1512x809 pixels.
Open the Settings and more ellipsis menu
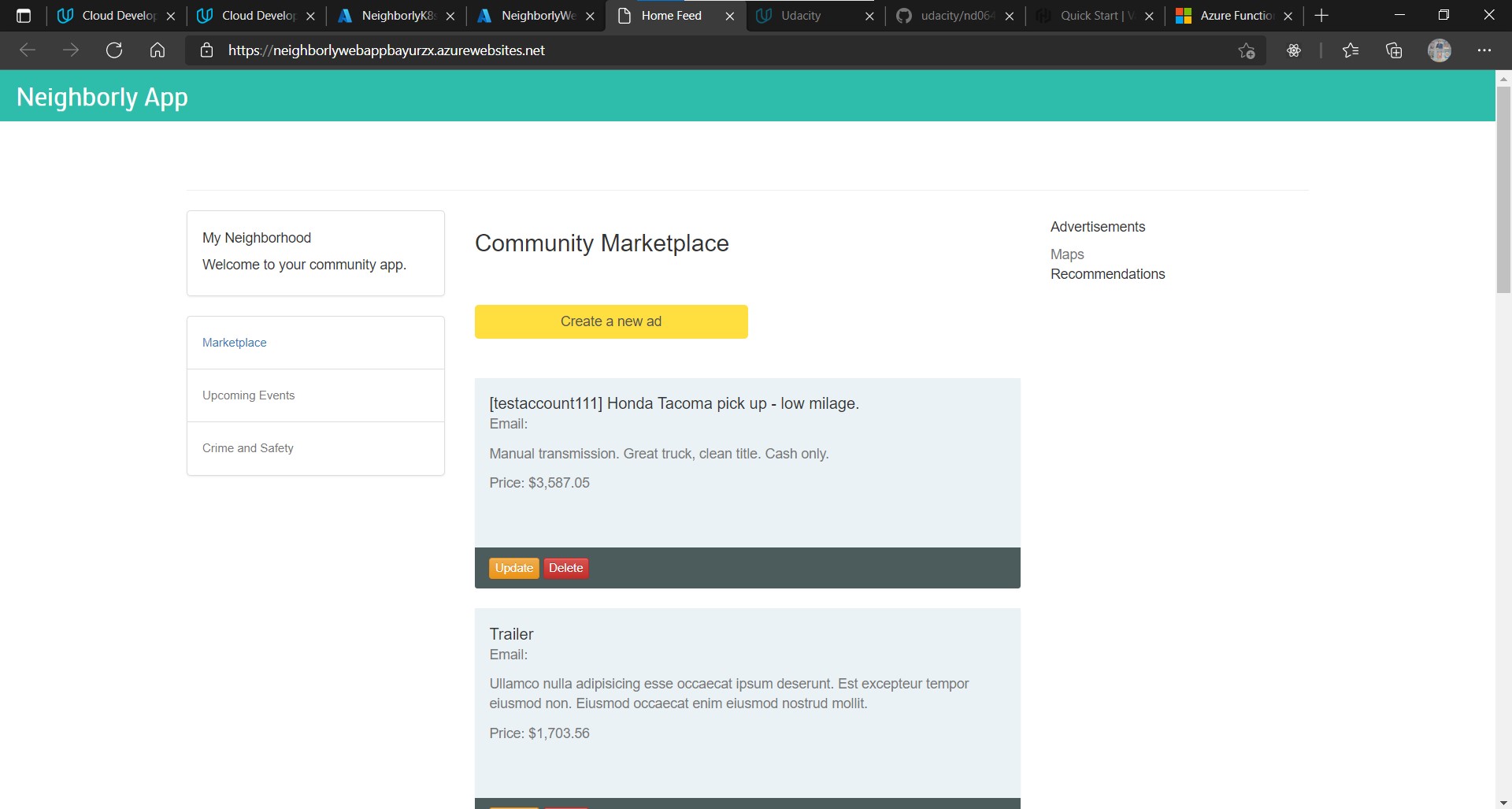(x=1484, y=50)
